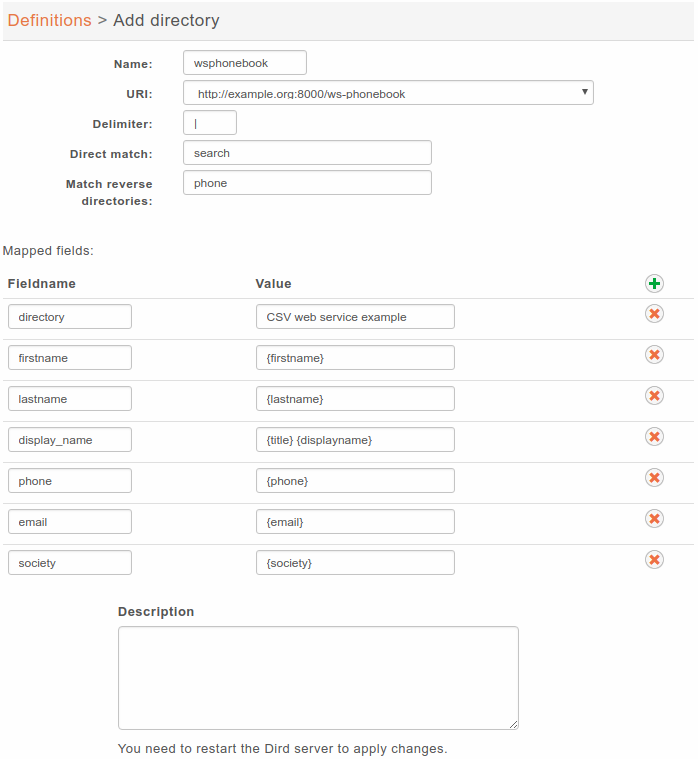Image resolution: width=698 pixels, height=759 pixels.
Task: Remove the directory mapped field row
Action: (654, 314)
